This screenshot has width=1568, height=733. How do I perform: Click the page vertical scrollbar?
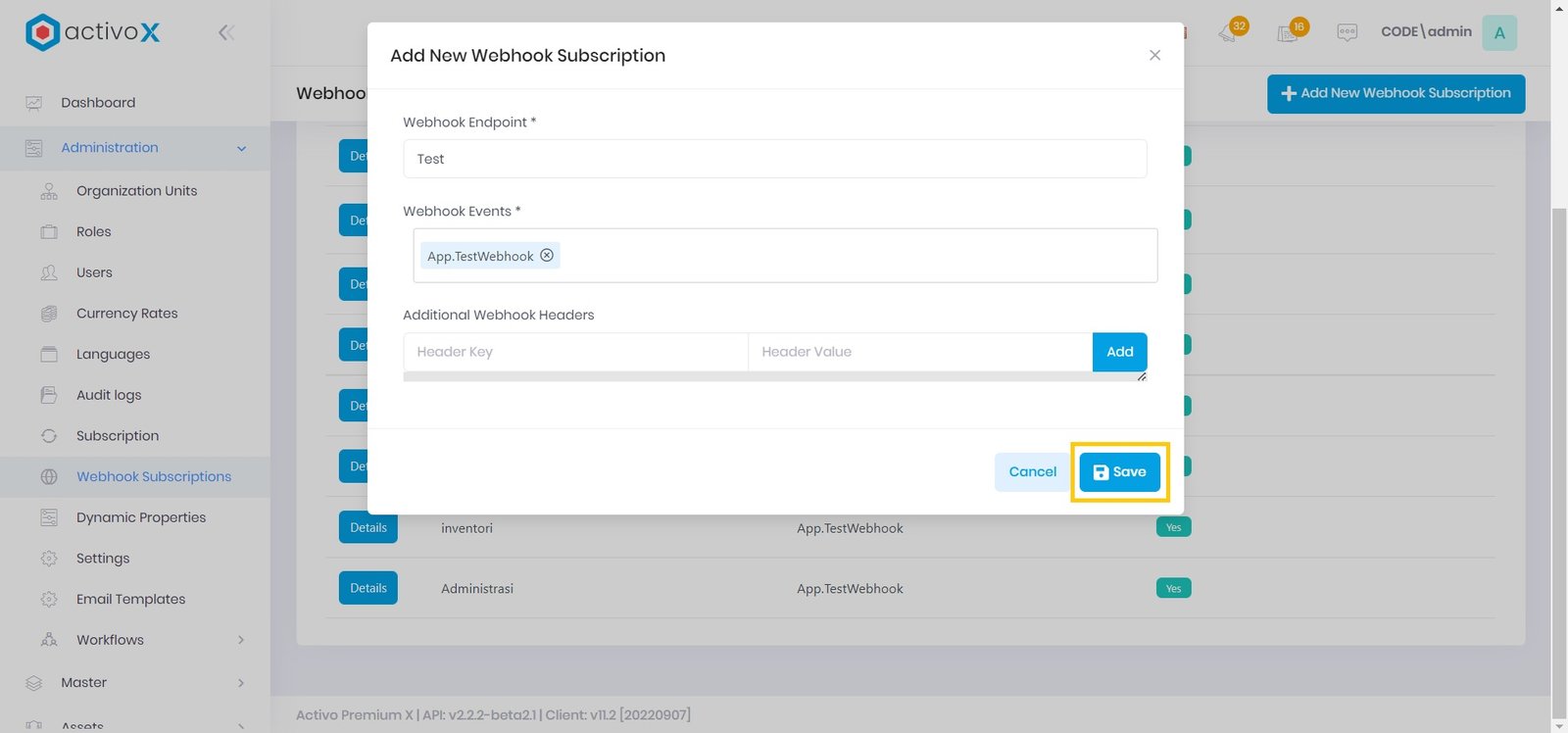coord(1559,464)
